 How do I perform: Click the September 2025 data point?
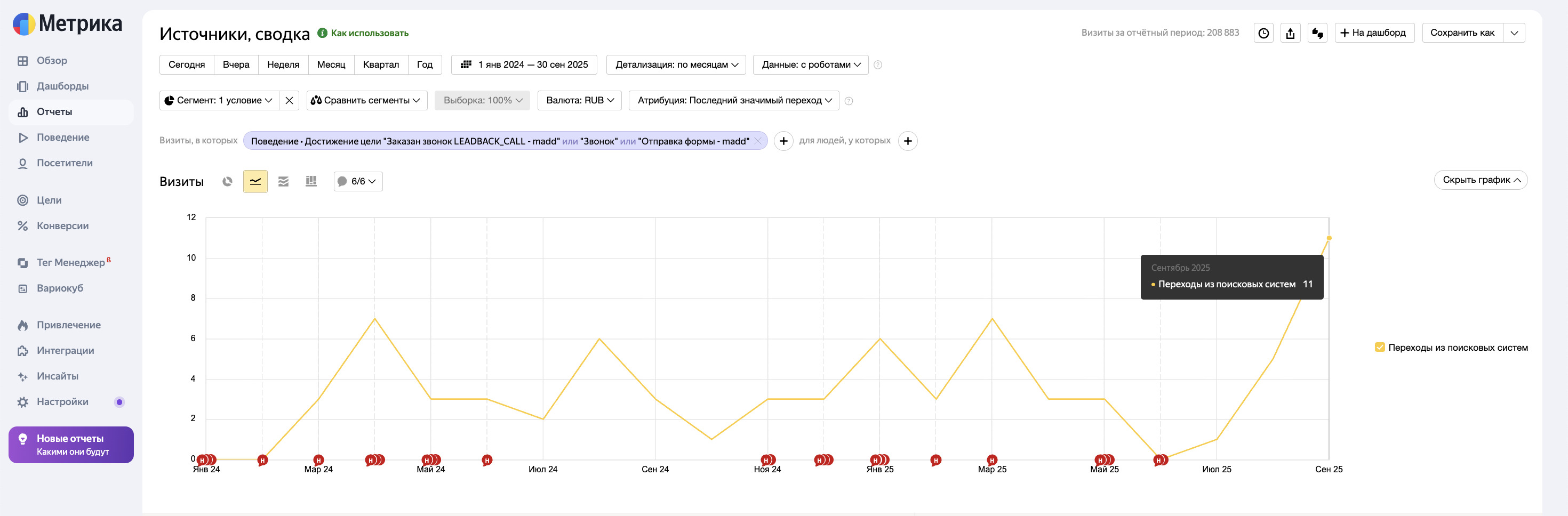click(1329, 238)
